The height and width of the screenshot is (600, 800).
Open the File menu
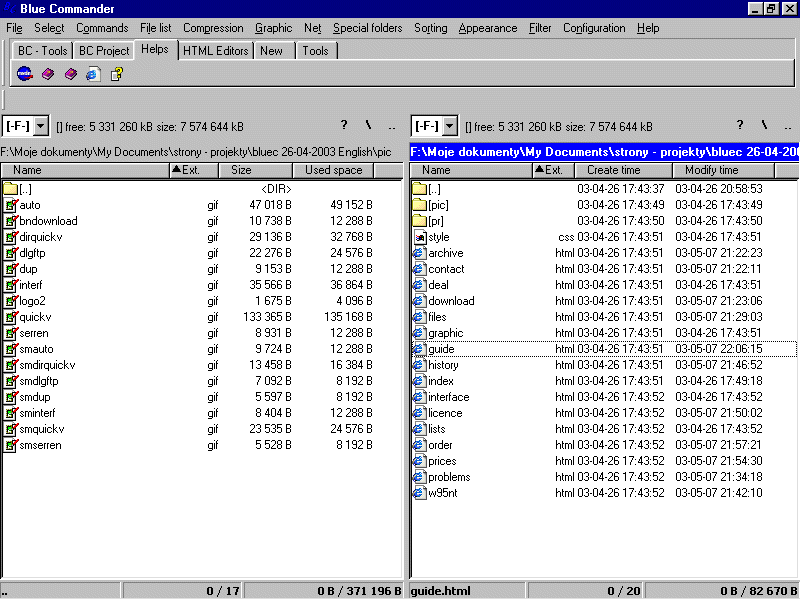pyautogui.click(x=14, y=28)
